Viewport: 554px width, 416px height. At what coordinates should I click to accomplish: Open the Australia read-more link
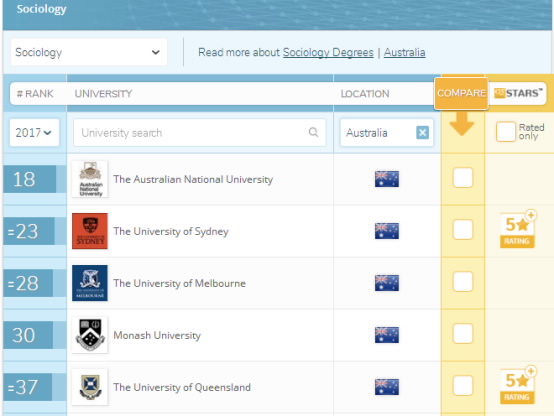click(x=405, y=52)
